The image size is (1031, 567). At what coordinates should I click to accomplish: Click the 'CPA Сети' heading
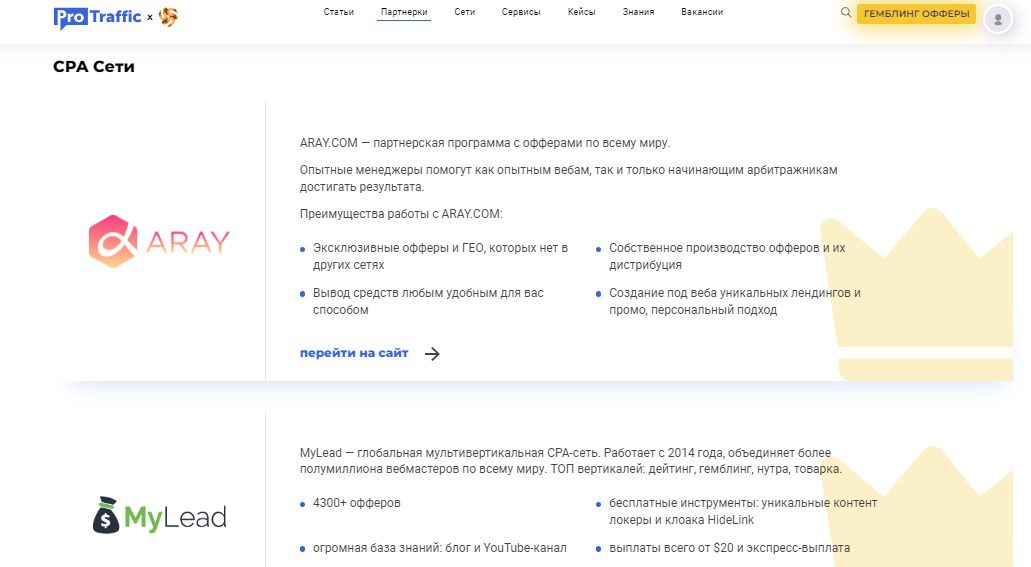tap(94, 66)
